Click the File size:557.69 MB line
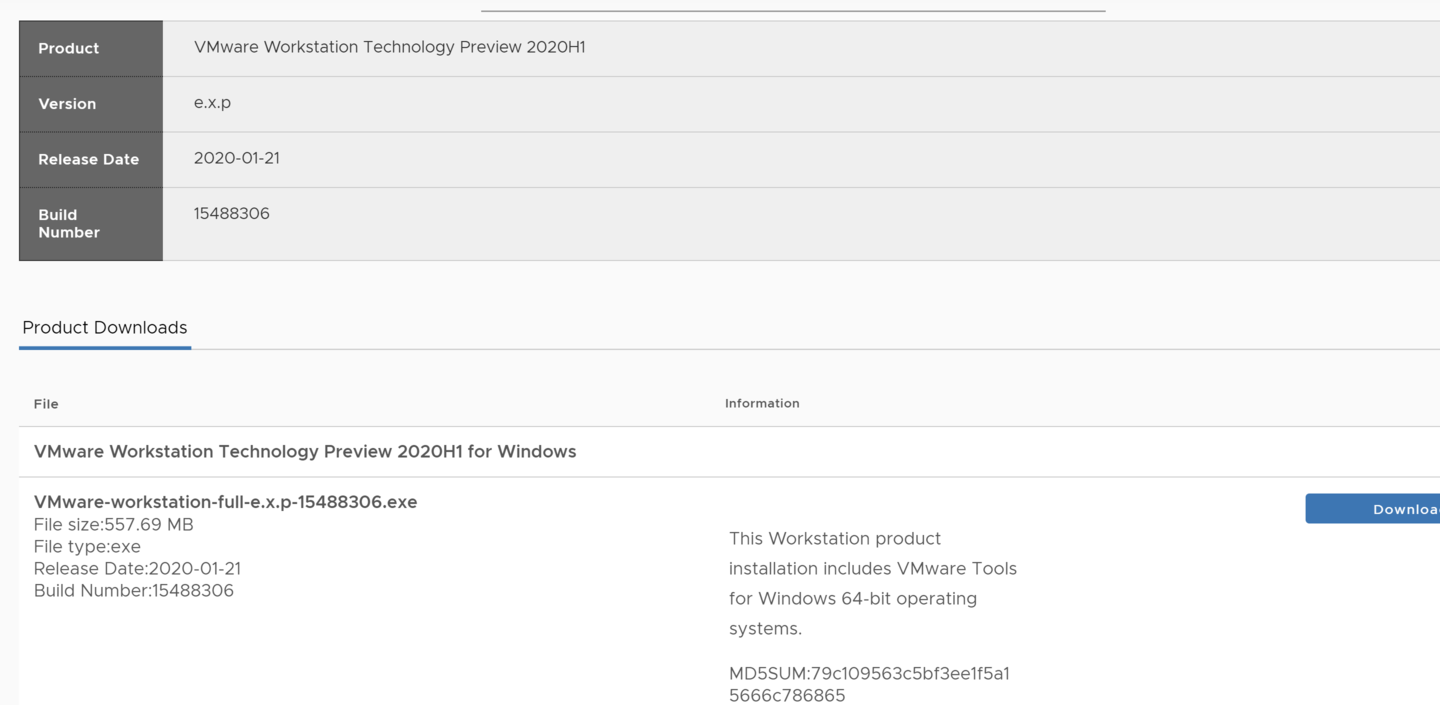1440x705 pixels. click(114, 525)
